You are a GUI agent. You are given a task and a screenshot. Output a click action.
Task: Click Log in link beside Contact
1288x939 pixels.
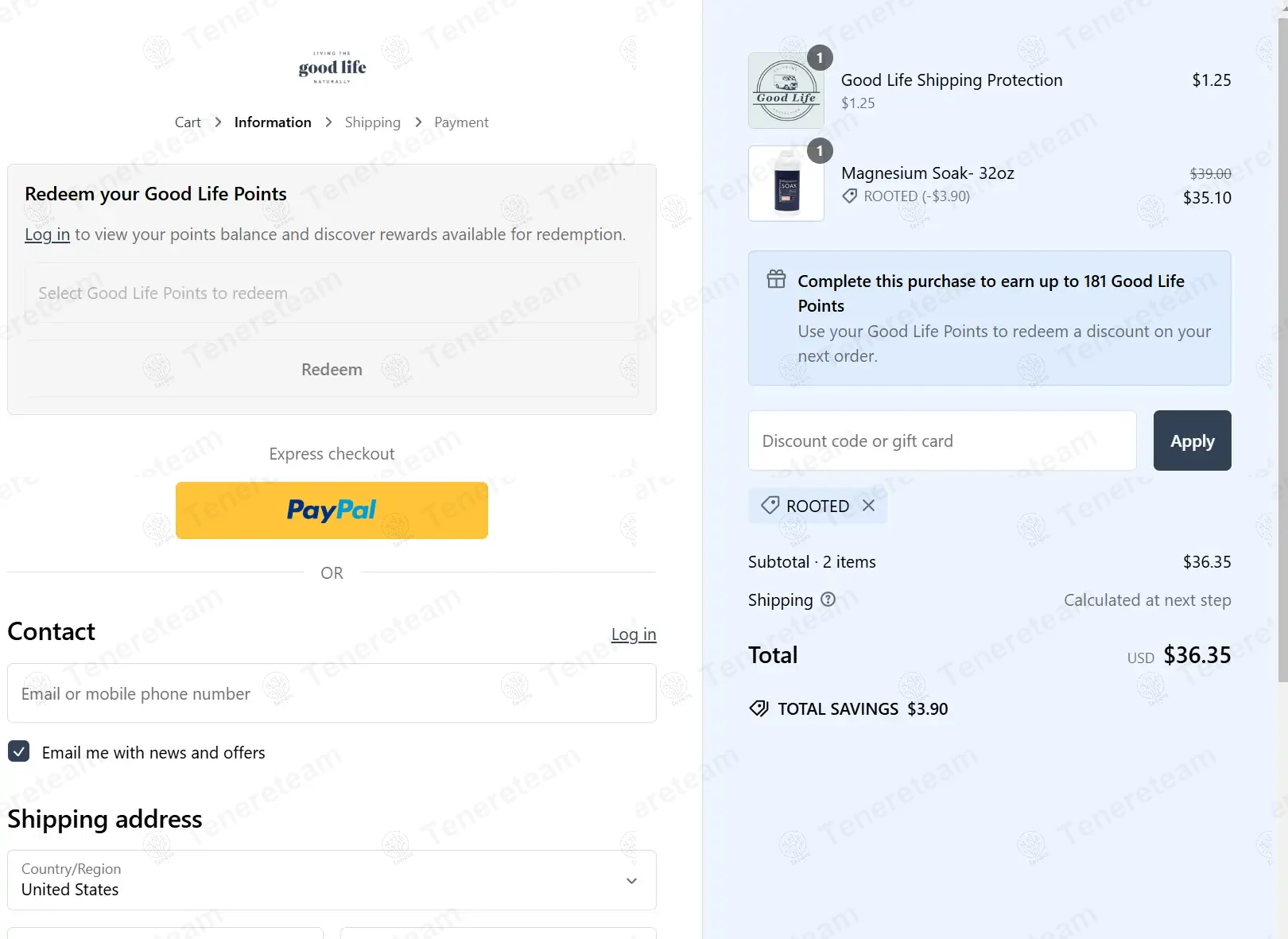[x=634, y=634]
